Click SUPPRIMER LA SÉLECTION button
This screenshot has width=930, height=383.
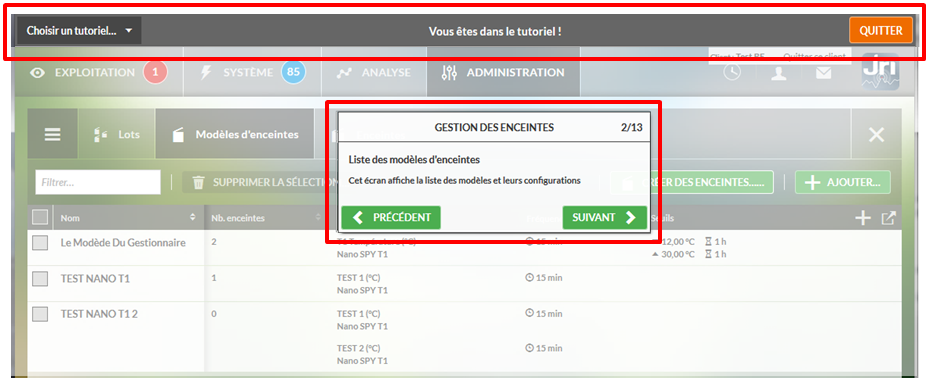(x=261, y=183)
